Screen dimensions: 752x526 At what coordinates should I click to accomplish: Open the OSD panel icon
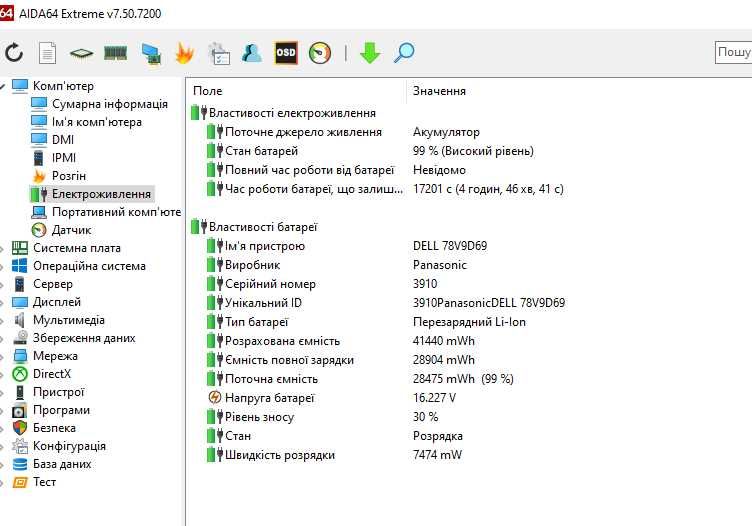(x=286, y=53)
